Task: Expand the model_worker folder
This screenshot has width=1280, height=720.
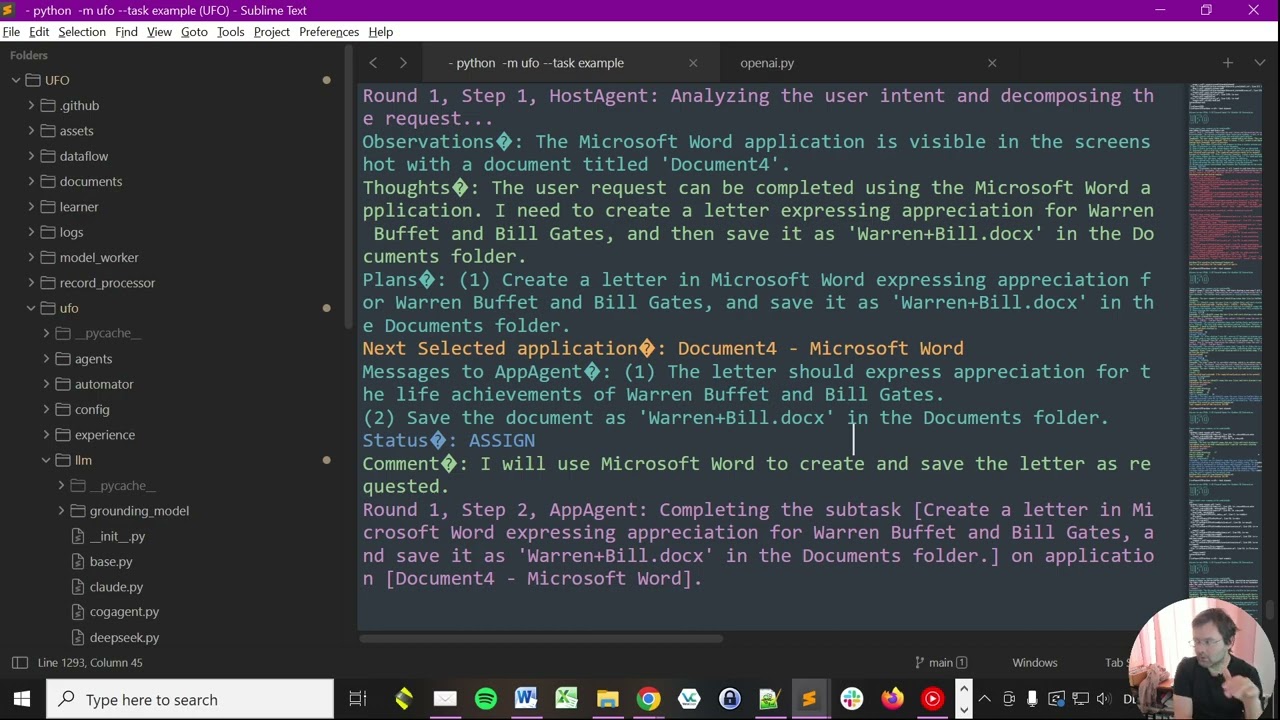Action: [31, 257]
